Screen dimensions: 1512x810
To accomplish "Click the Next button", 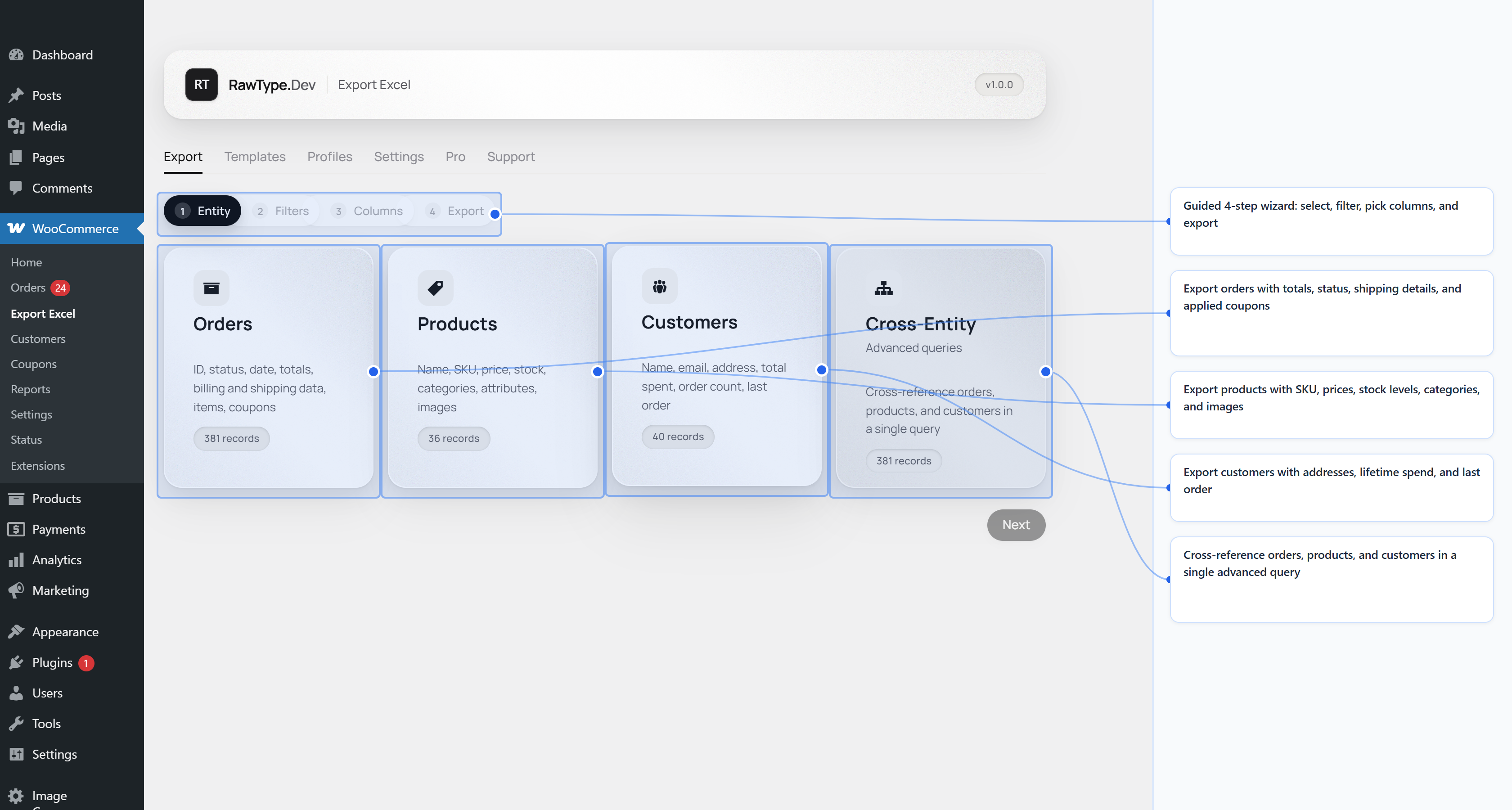I will click(x=1016, y=525).
